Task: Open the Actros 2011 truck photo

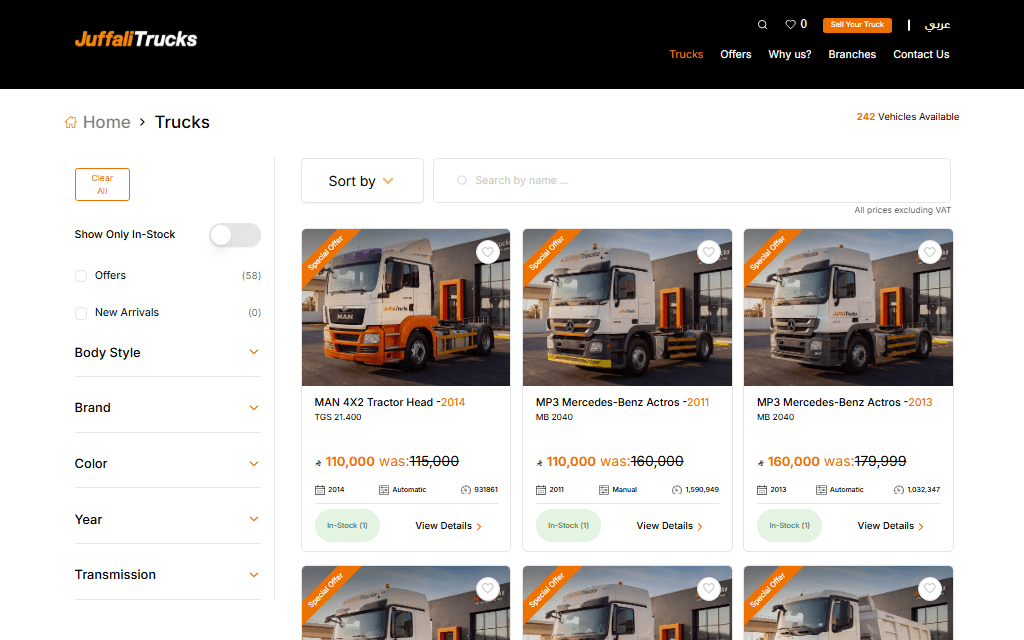Action: coord(627,308)
